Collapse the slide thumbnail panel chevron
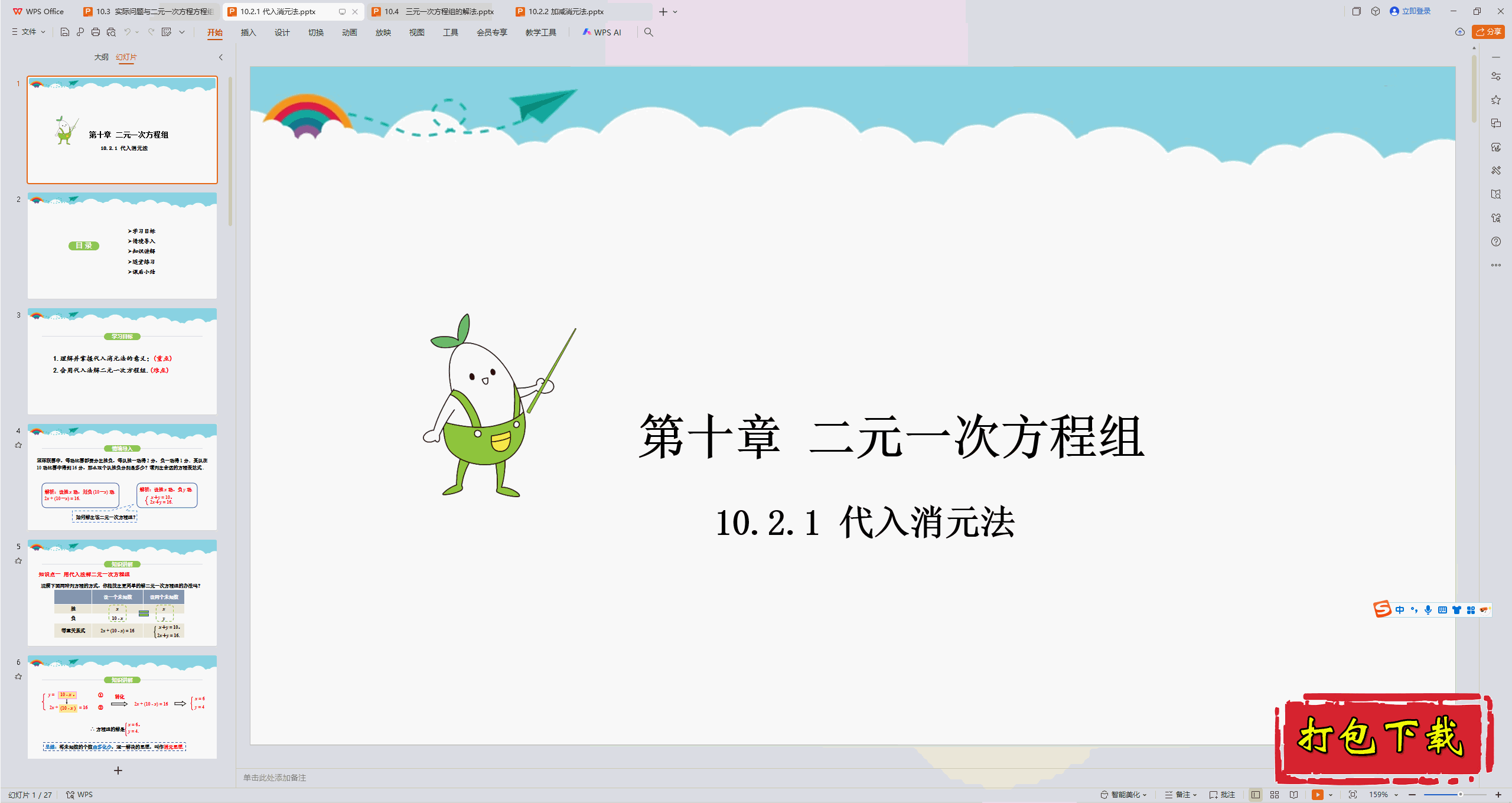 pyautogui.click(x=221, y=57)
